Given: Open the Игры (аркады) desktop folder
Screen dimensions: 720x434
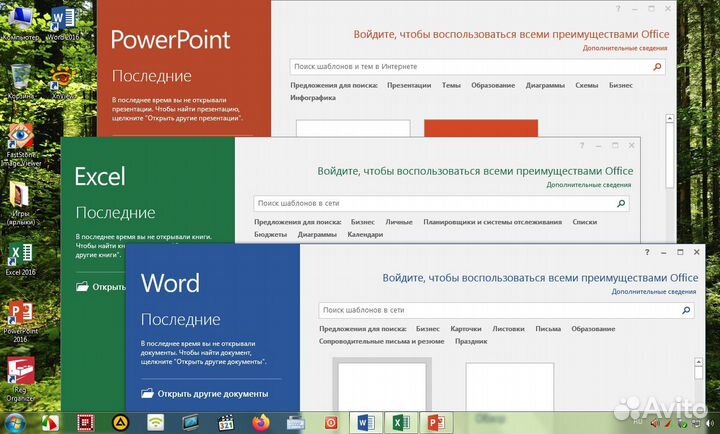Looking at the screenshot, I should click(20, 203).
